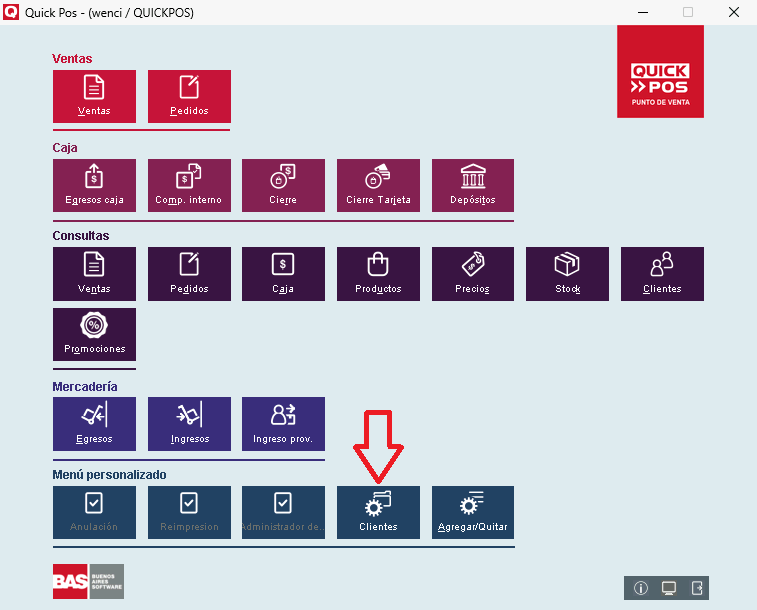Image resolution: width=757 pixels, height=610 pixels.
Task: Click Agregar/Quitar customization tile
Action: (473, 512)
